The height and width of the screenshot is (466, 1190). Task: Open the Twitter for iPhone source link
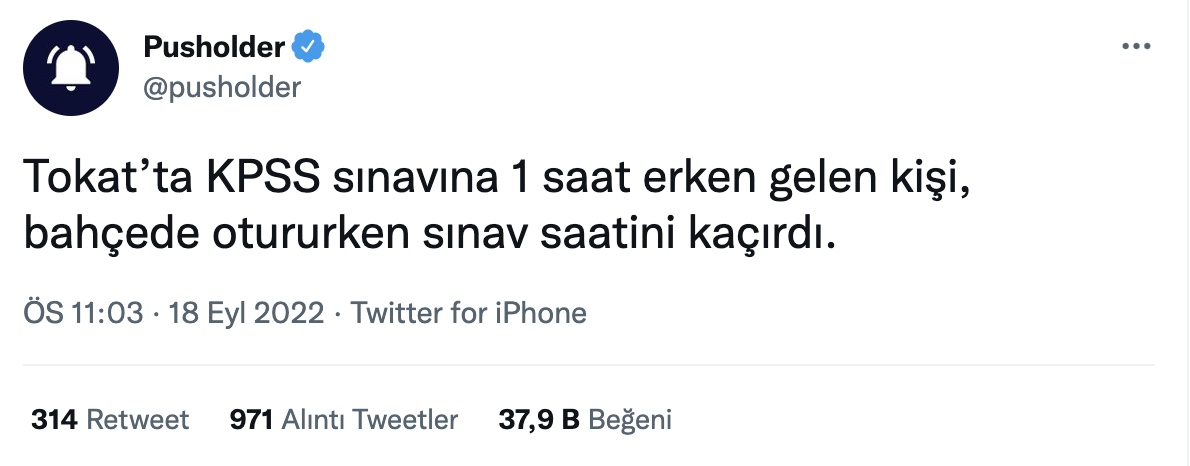pos(468,313)
